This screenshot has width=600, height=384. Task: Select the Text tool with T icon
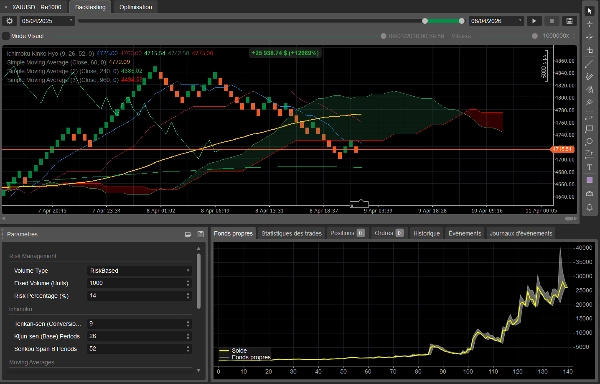pos(589,167)
